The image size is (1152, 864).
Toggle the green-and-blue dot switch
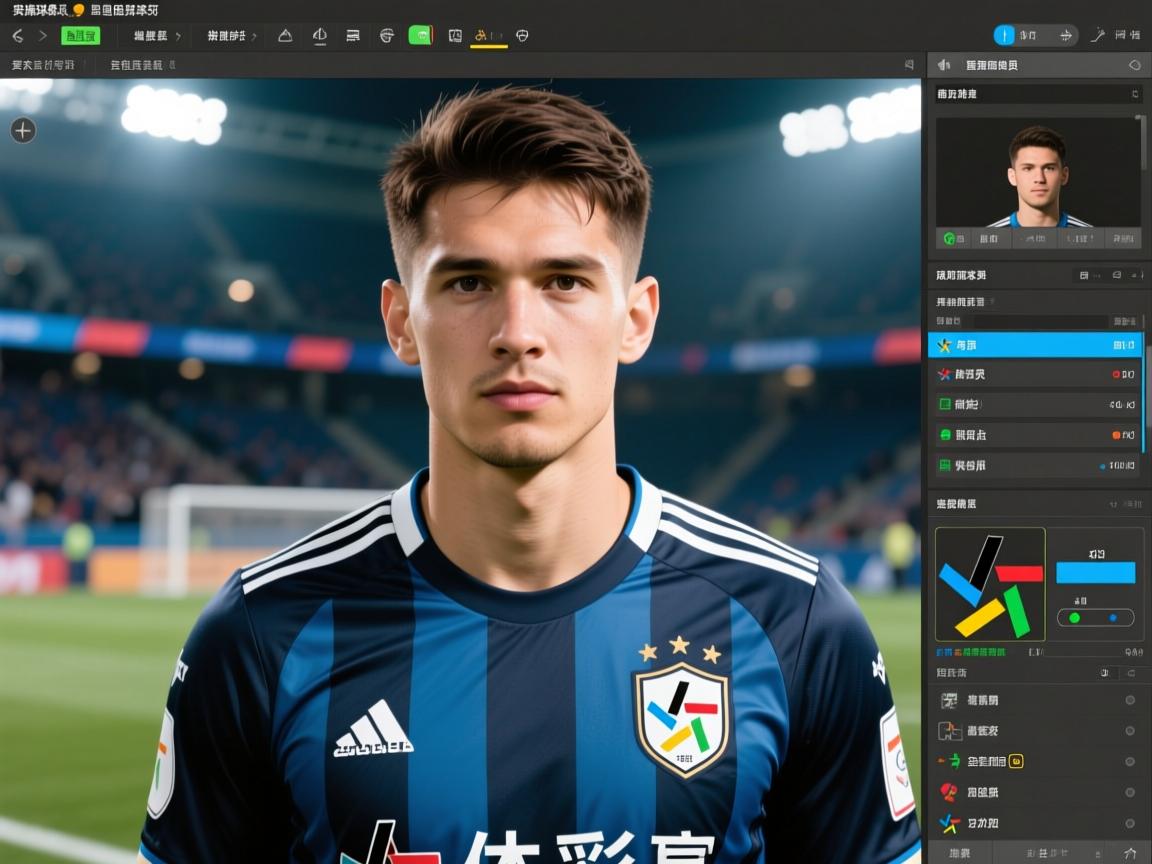point(1095,618)
